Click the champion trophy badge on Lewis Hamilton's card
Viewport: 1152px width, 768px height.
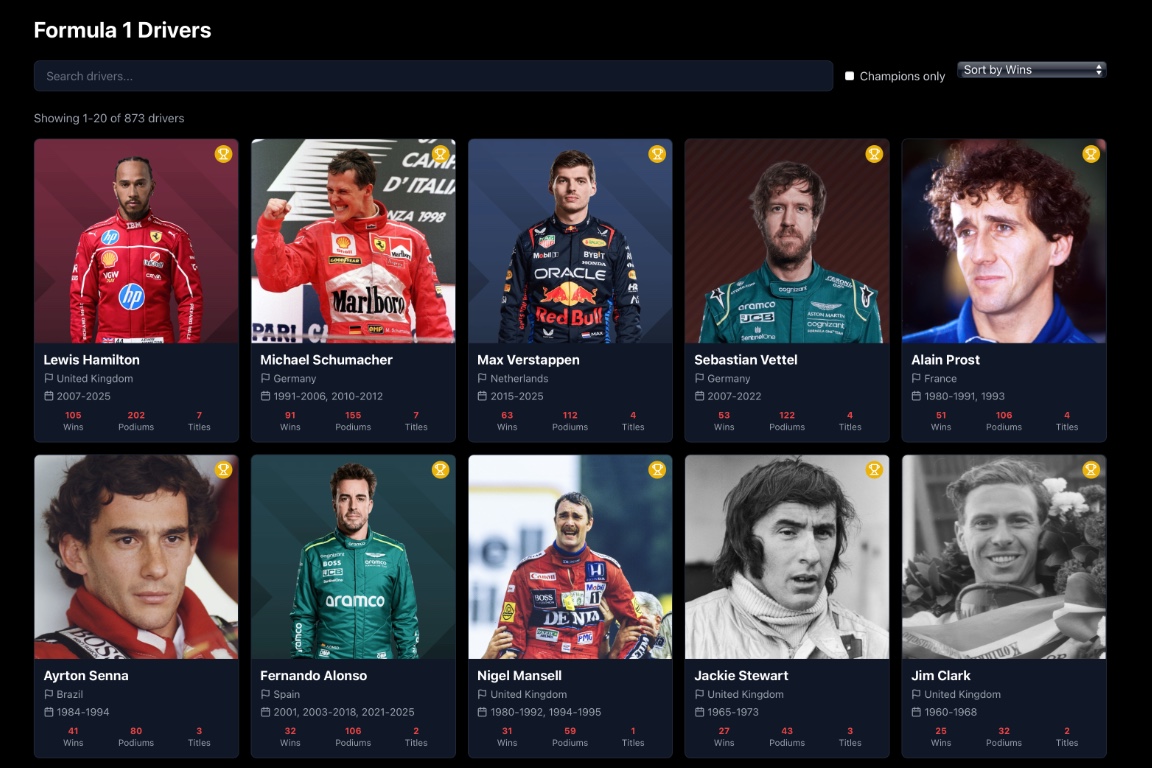[223, 154]
